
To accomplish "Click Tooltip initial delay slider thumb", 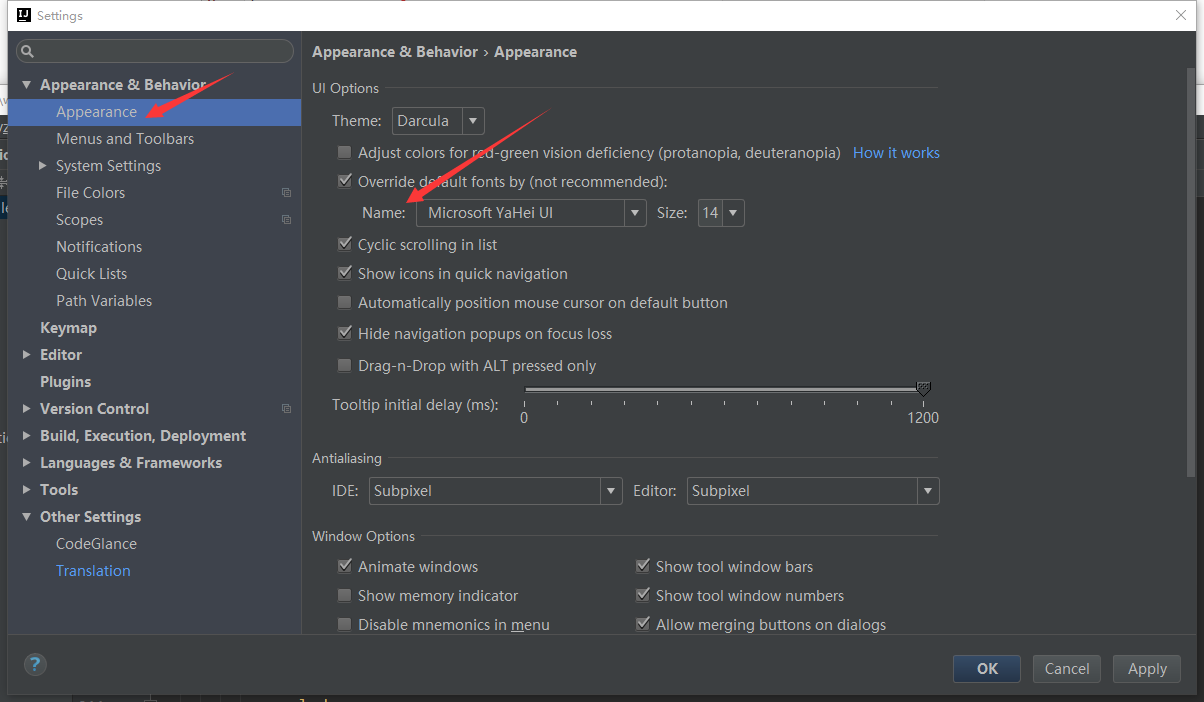I will pyautogui.click(x=923, y=389).
